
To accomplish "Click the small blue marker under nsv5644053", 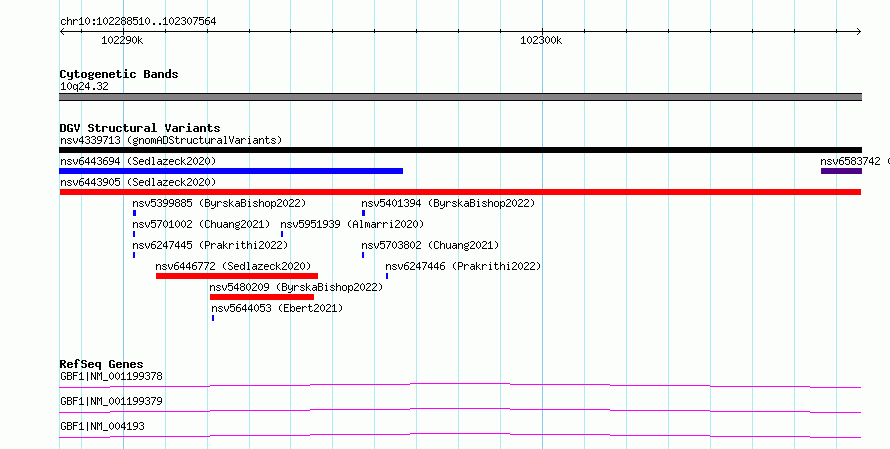I will [213, 318].
